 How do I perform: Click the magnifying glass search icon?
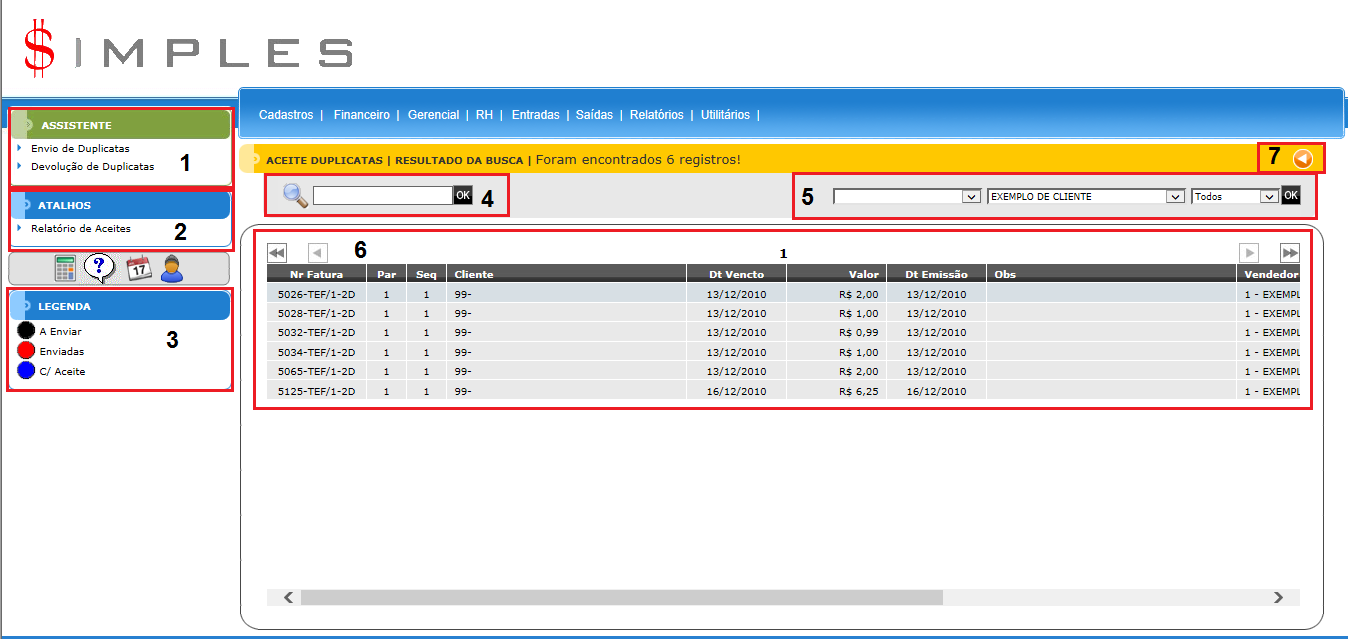coord(295,195)
